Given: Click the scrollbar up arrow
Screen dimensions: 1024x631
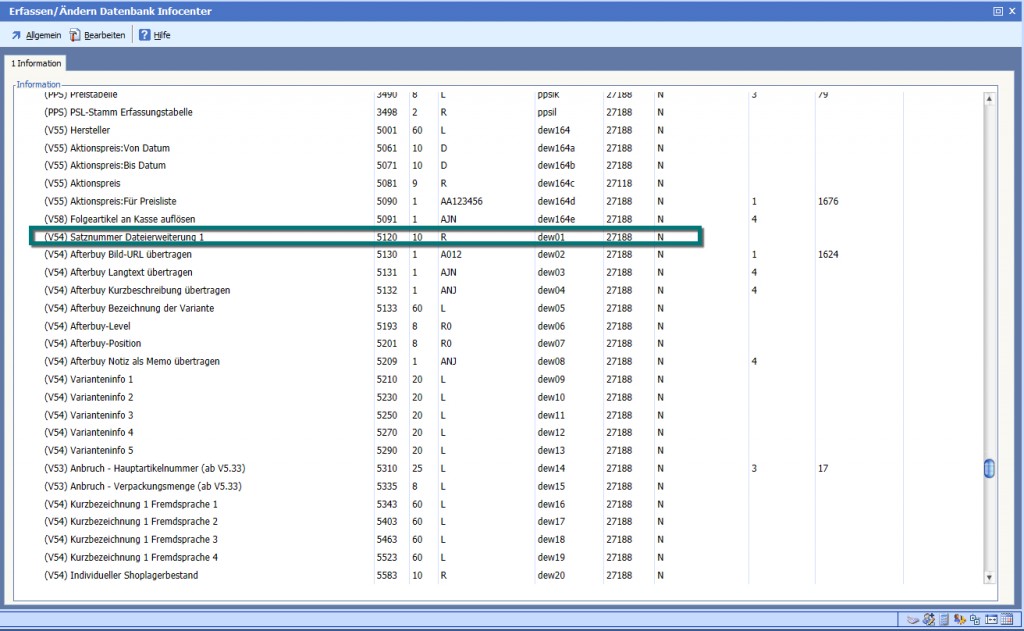Looking at the screenshot, I should (x=989, y=99).
